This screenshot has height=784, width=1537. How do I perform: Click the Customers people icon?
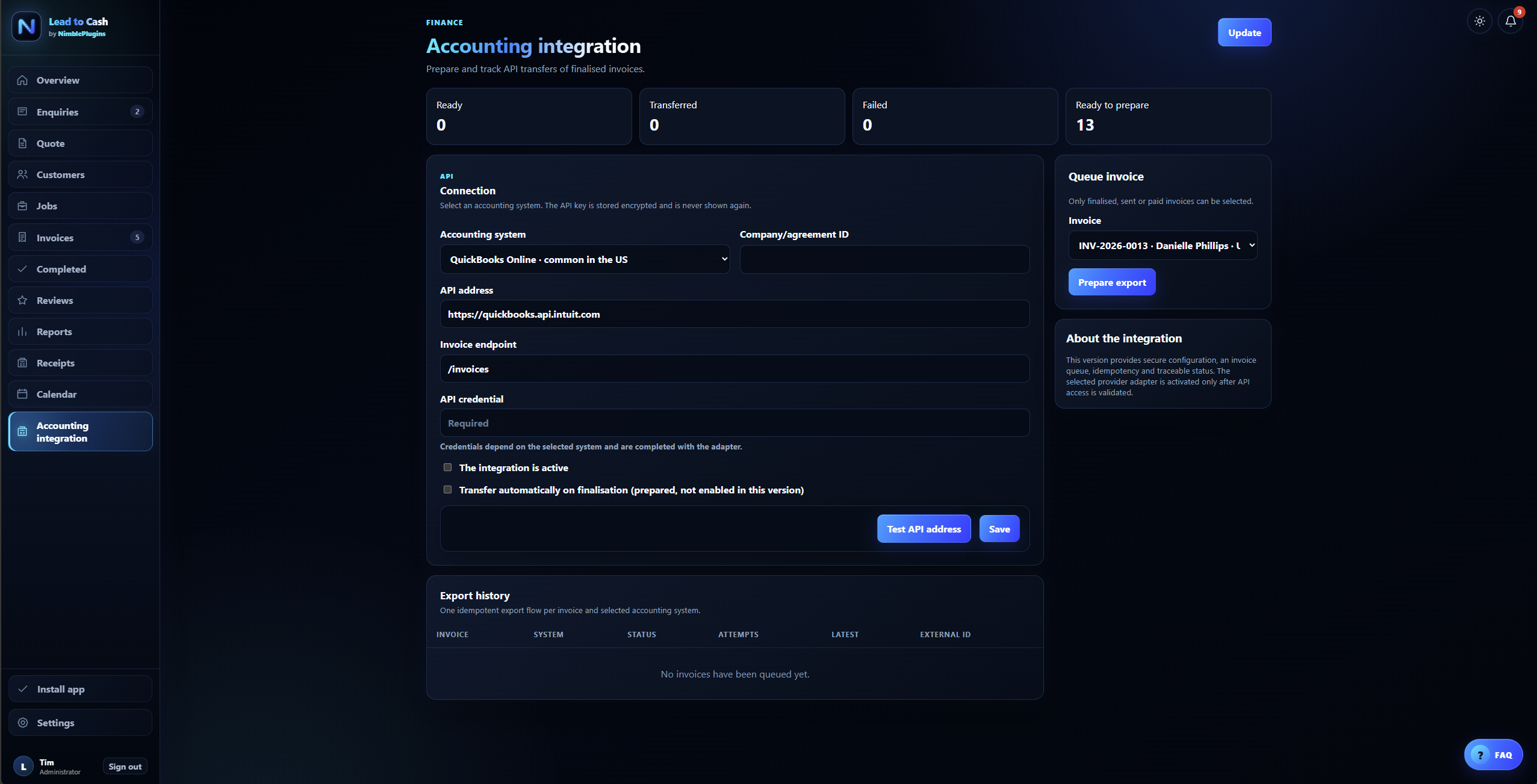coord(22,174)
